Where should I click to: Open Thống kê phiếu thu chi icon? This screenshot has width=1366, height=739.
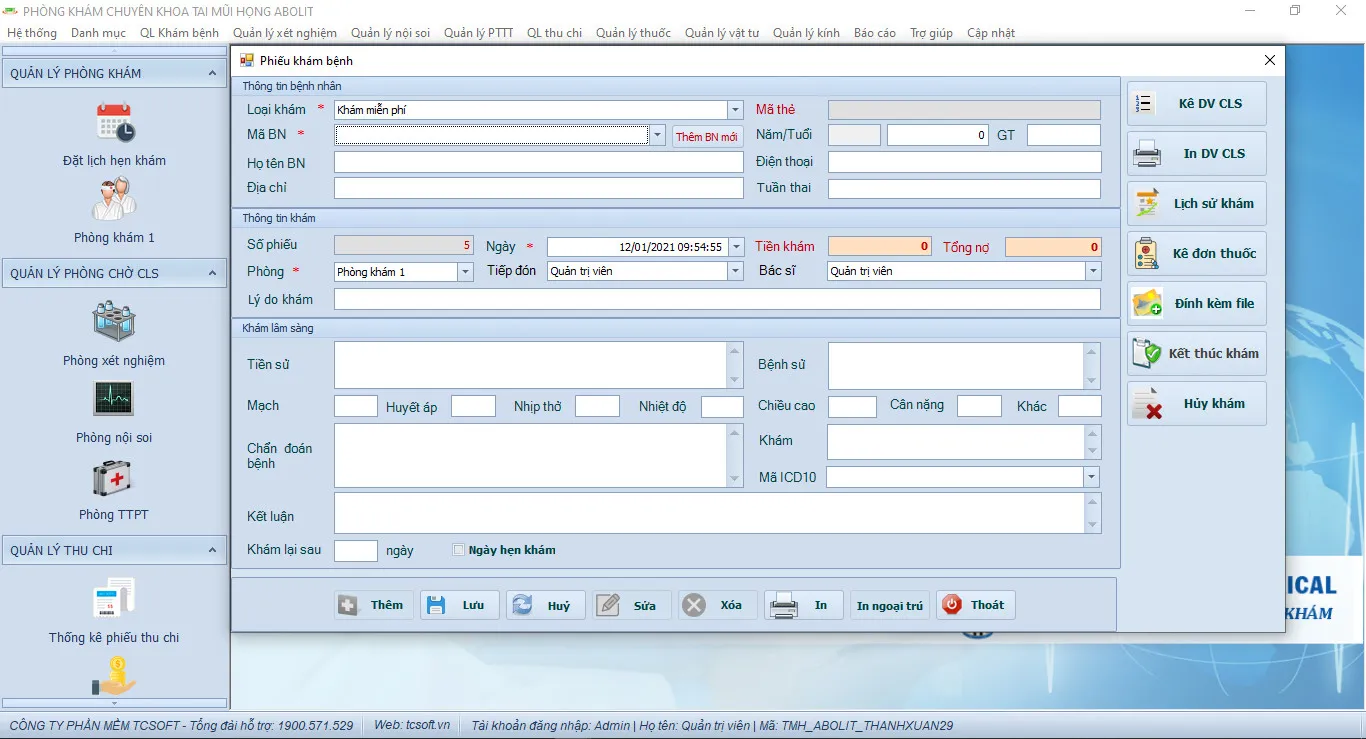click(114, 599)
